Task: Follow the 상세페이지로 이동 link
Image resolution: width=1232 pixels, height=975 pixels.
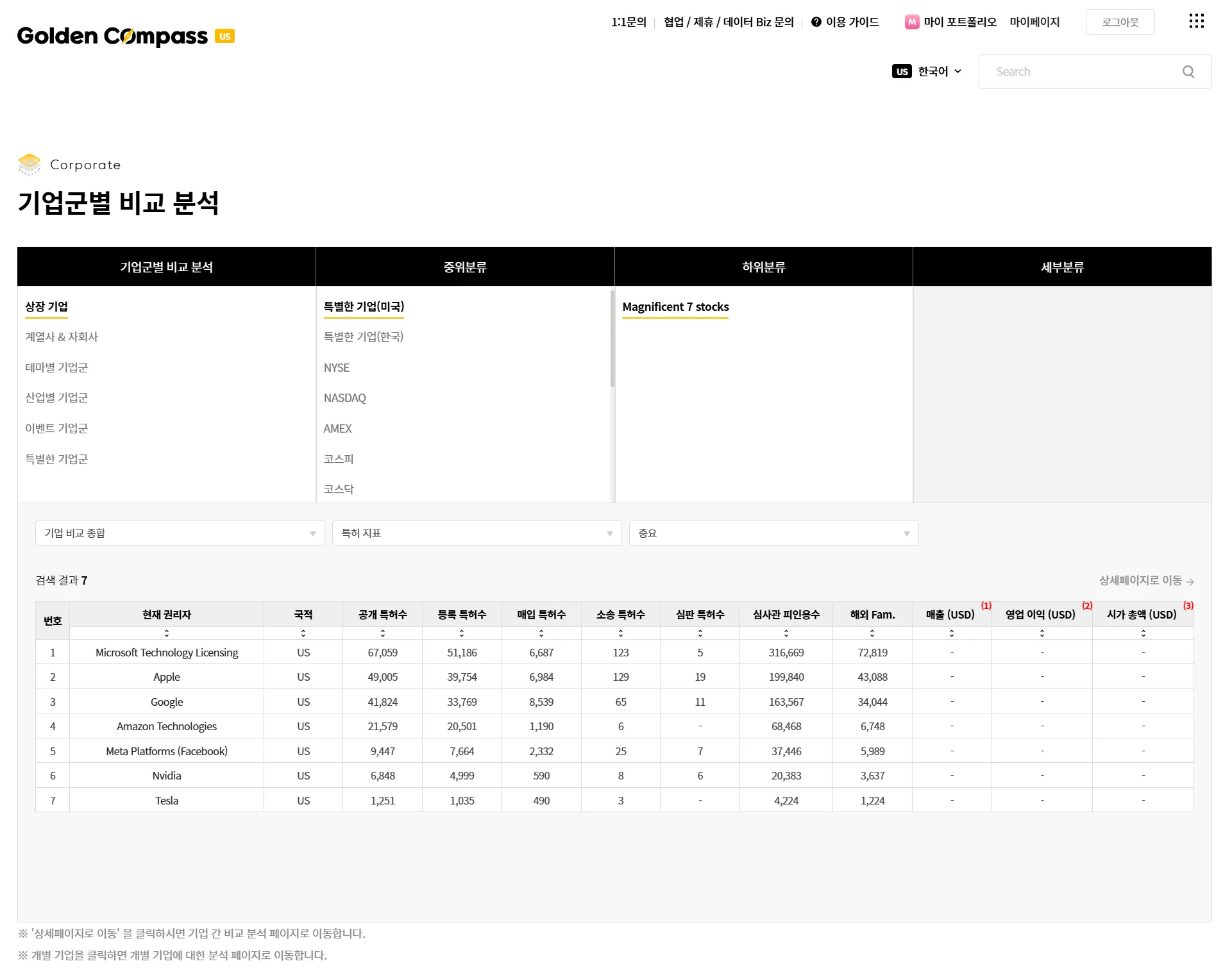Action: 1146,581
